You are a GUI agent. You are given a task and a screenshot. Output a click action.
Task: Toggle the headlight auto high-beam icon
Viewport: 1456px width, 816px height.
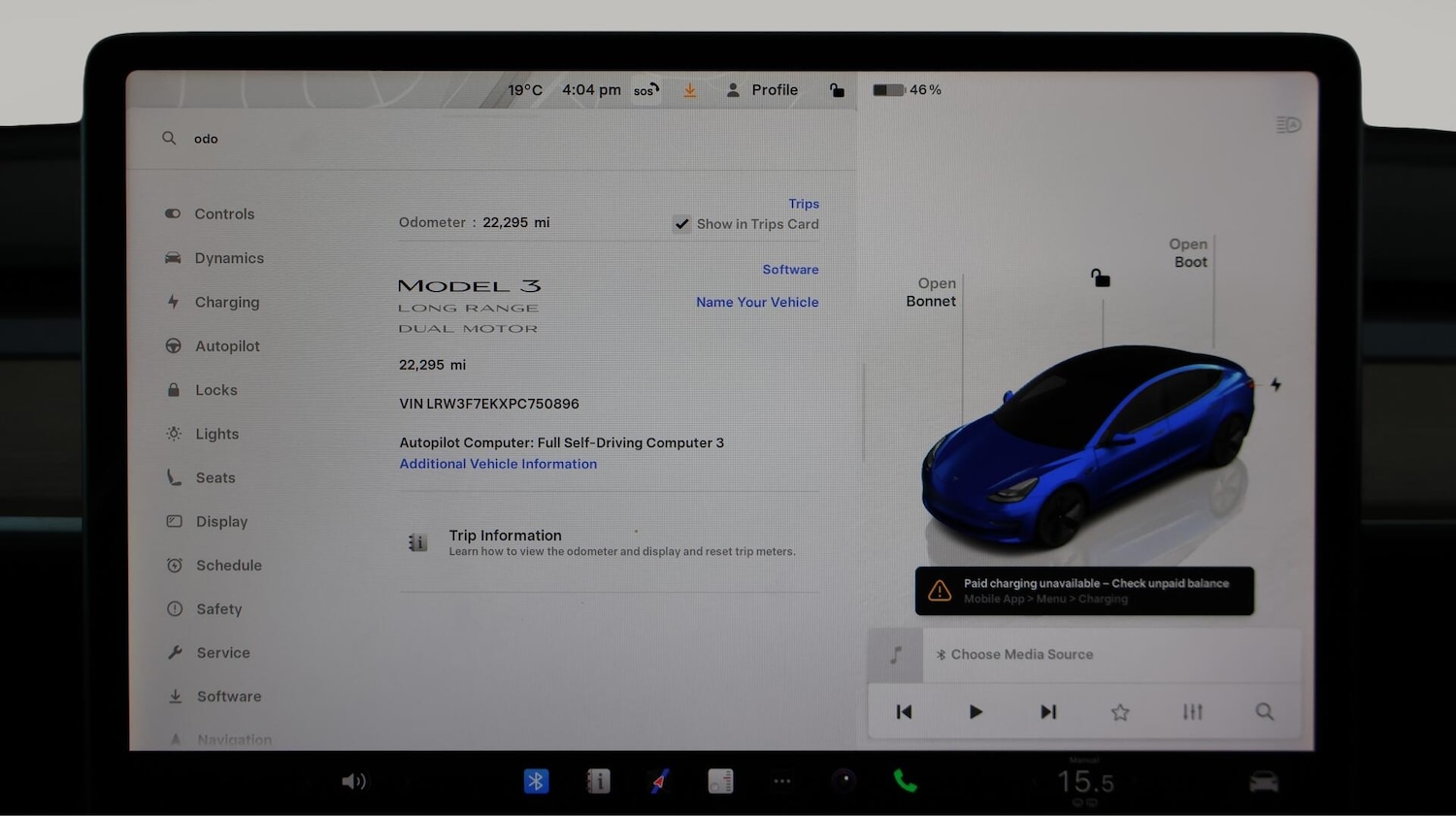1288,124
